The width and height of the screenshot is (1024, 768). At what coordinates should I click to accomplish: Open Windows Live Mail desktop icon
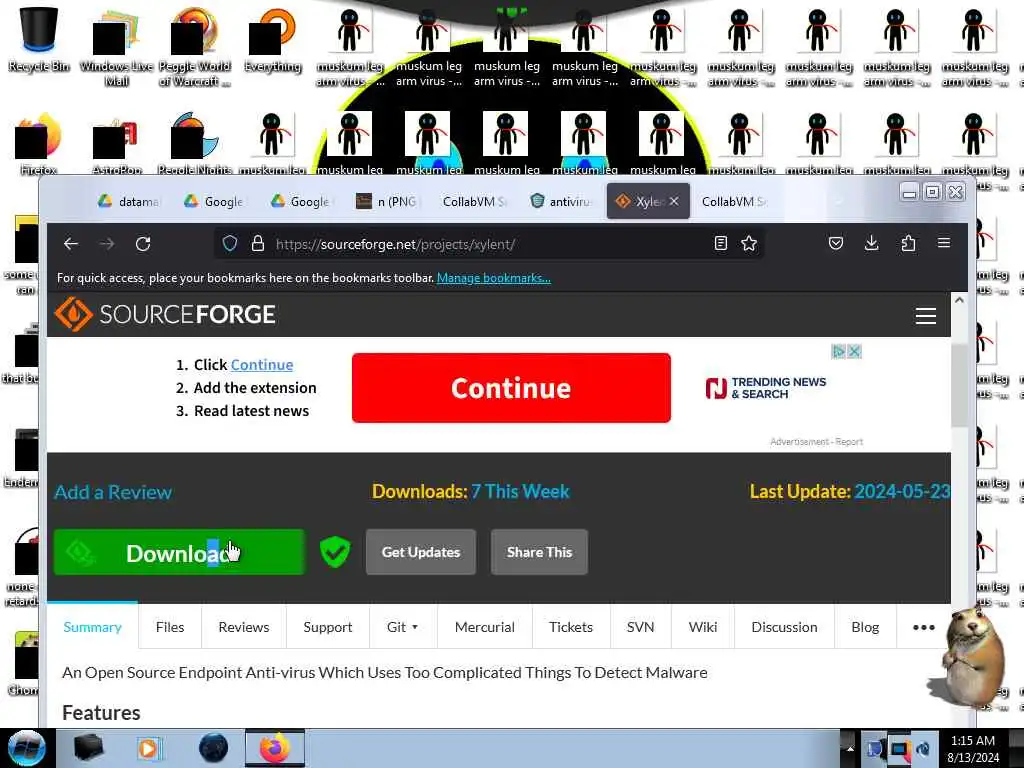[116, 46]
